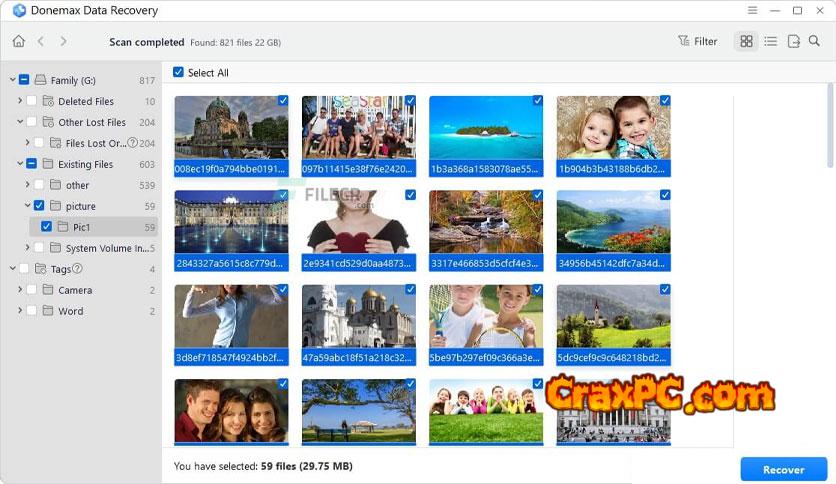Viewport: 836px width, 484px height.
Task: Uncheck the 1b3a368a1583078ae55 island image checkbox
Action: pos(538,100)
